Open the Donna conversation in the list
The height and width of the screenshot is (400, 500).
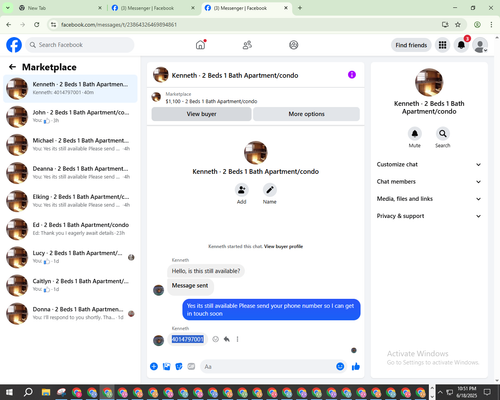pos(70,313)
